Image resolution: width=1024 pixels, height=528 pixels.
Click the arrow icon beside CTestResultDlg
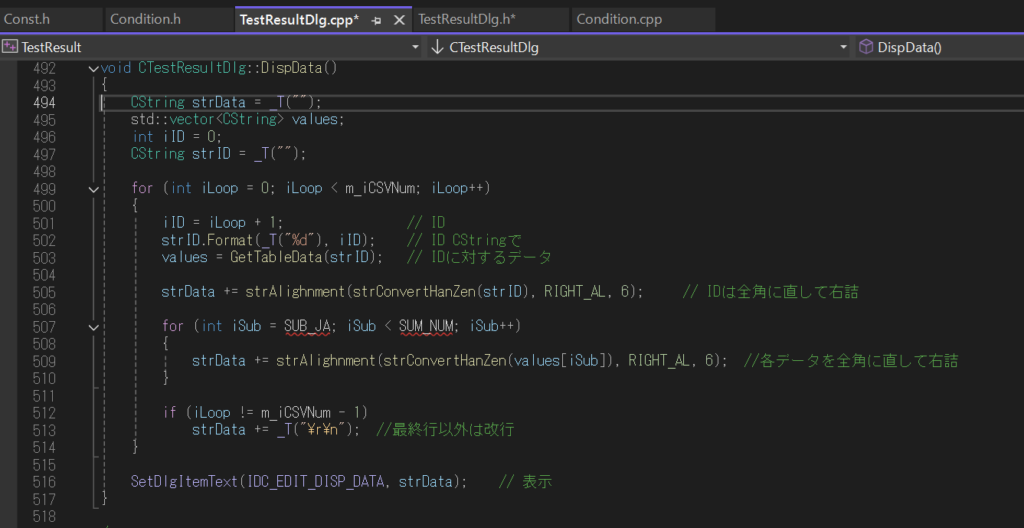tap(437, 47)
